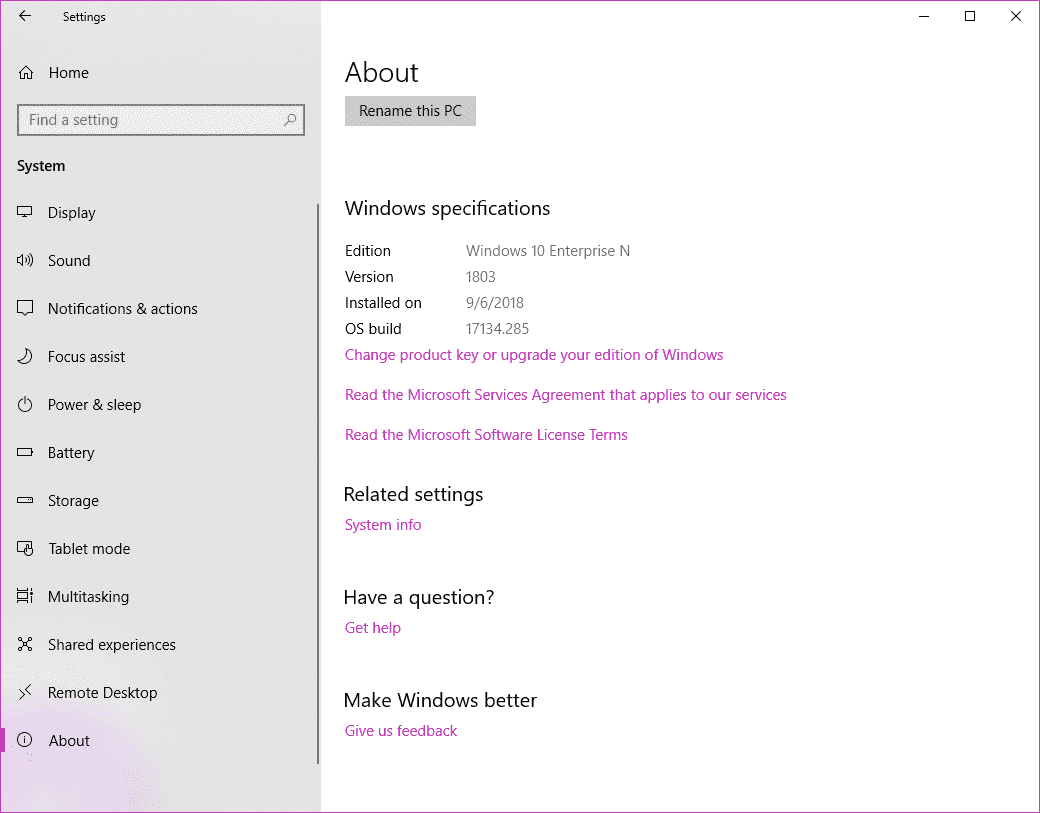
Task: Click the Display monitor icon
Action: click(25, 212)
